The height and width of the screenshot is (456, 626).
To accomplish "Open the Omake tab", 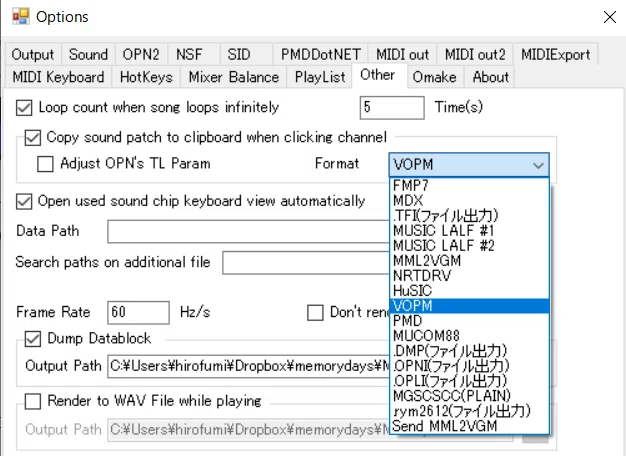I will pos(434,77).
